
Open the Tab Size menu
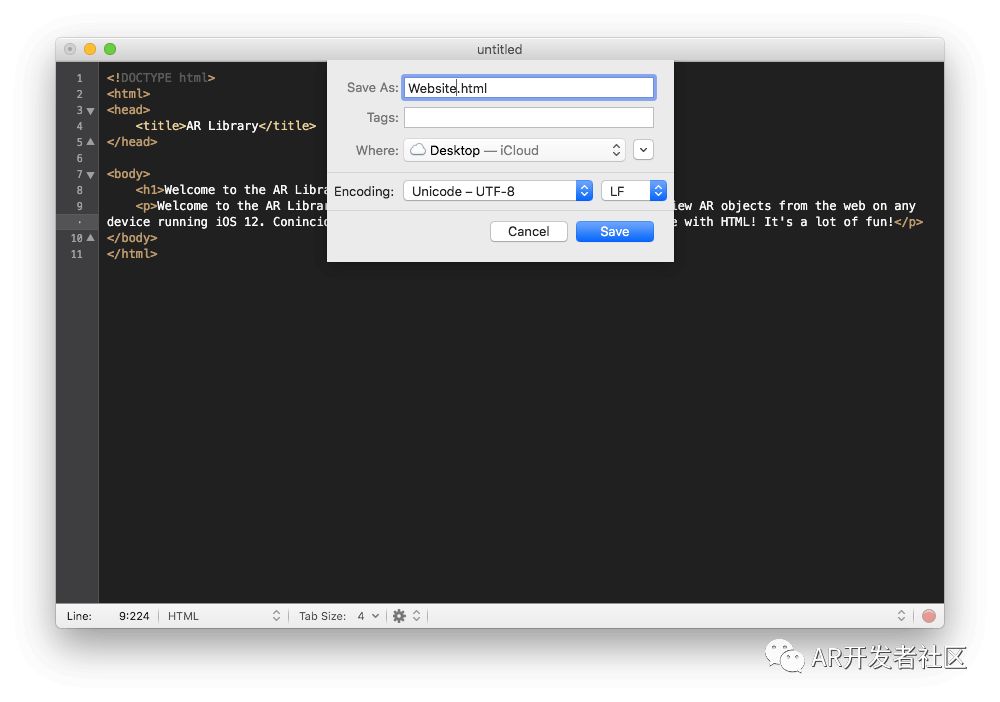339,616
